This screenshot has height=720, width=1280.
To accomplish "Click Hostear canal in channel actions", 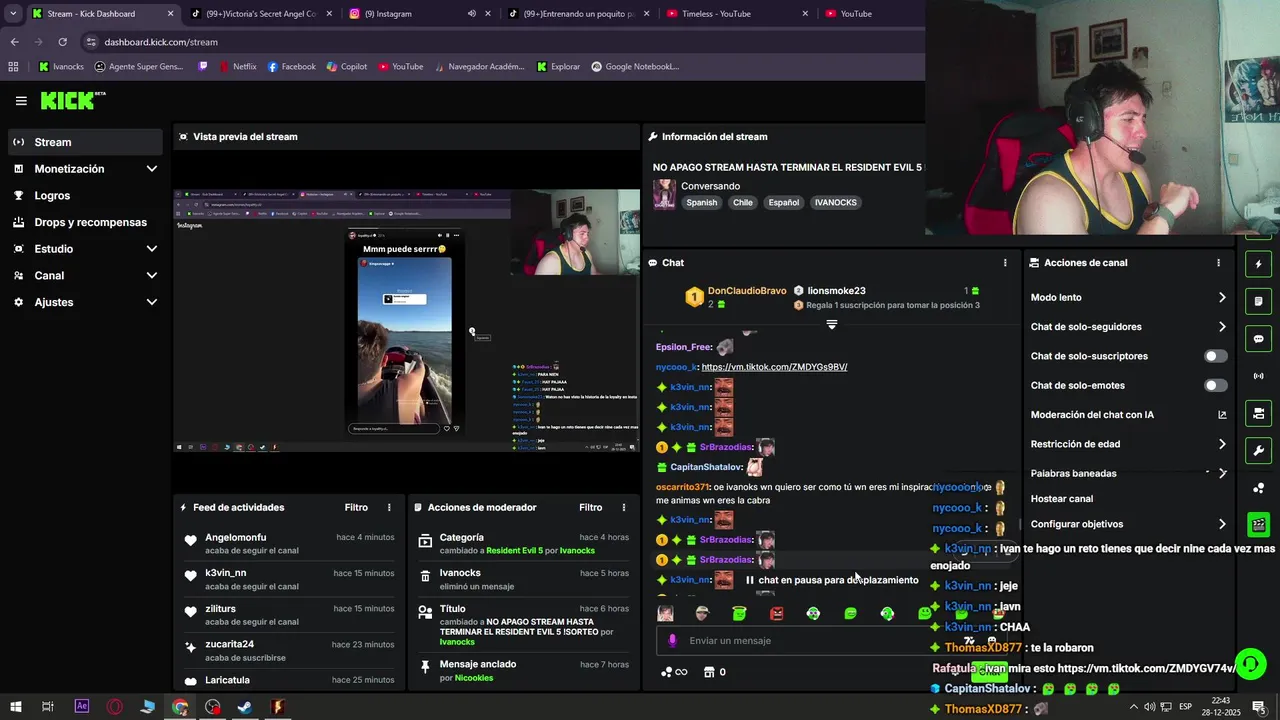I will coord(1062,499).
